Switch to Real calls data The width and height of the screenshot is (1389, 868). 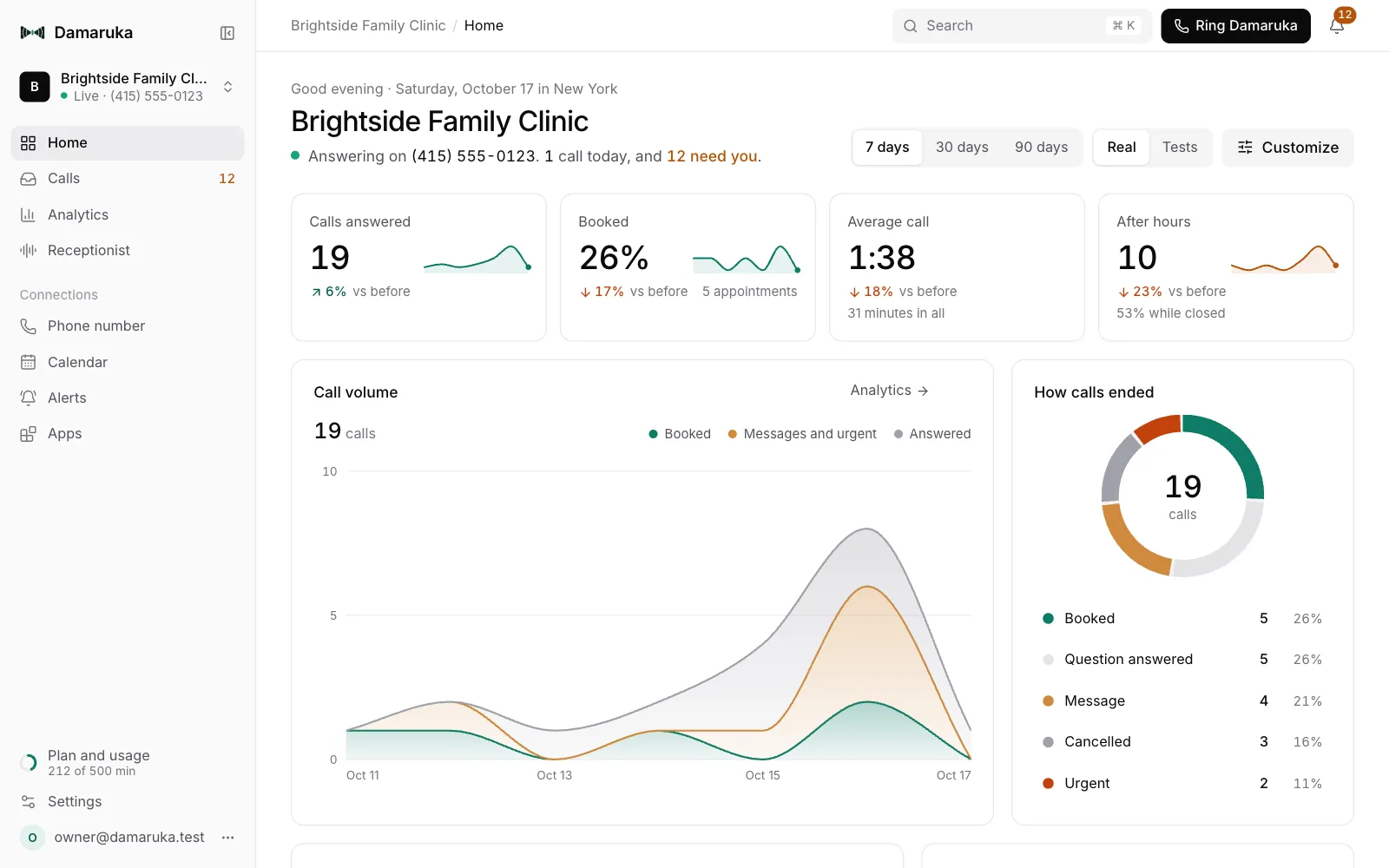pos(1122,148)
